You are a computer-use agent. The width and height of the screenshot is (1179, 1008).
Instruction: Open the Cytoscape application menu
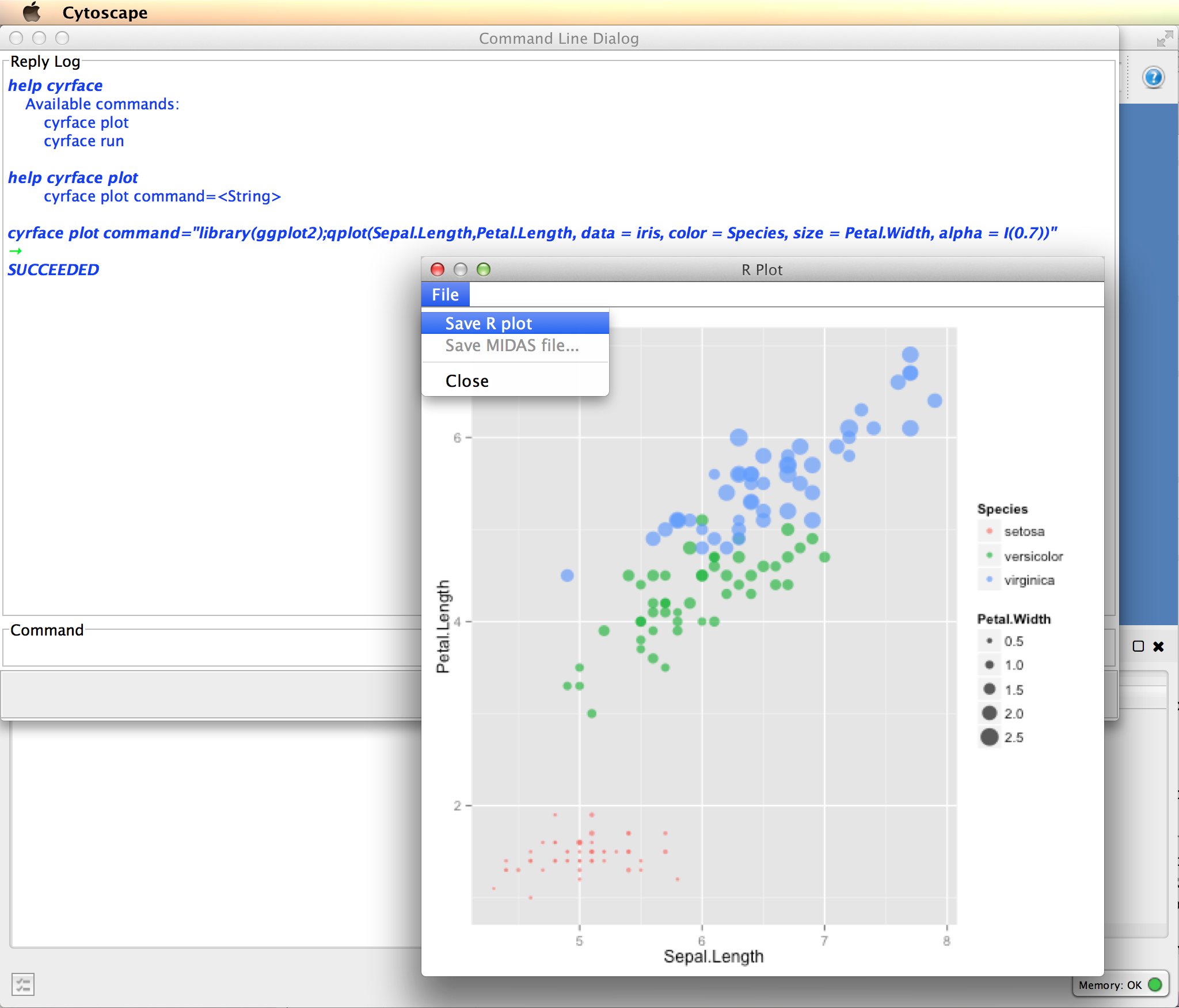click(x=105, y=13)
